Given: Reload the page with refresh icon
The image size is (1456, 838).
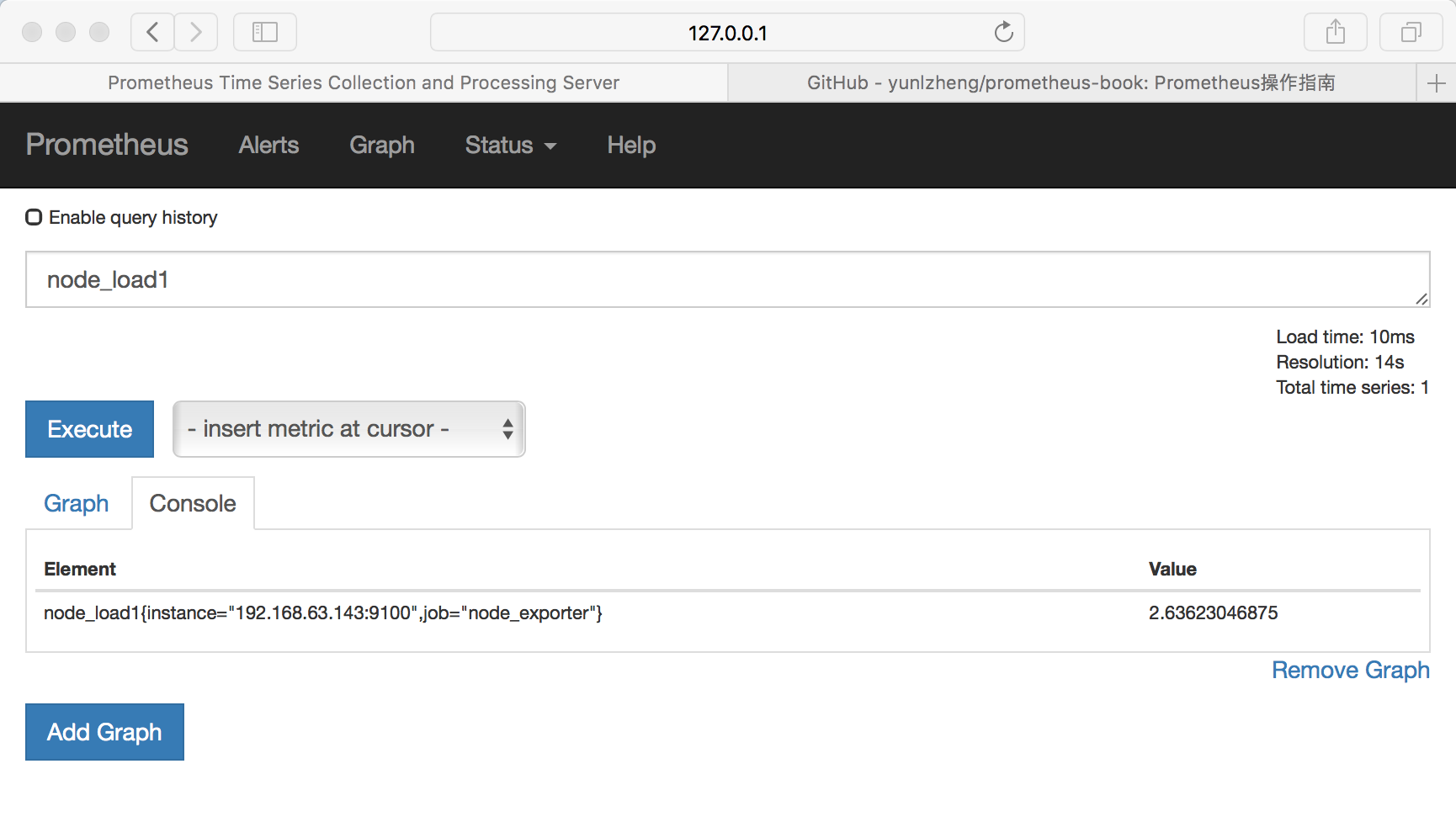Looking at the screenshot, I should pyautogui.click(x=1003, y=32).
